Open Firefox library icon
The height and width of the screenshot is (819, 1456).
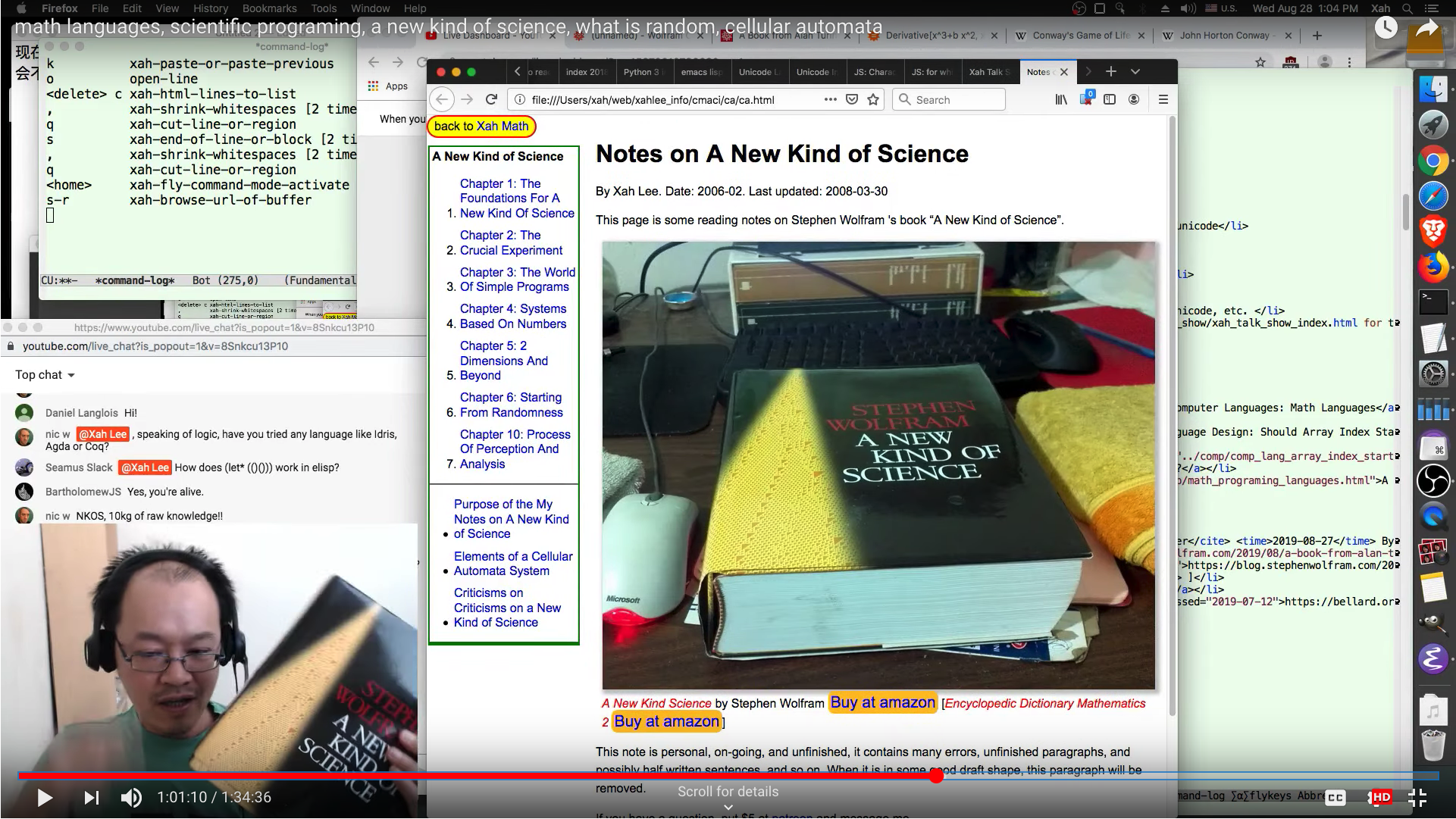pos(1061,99)
